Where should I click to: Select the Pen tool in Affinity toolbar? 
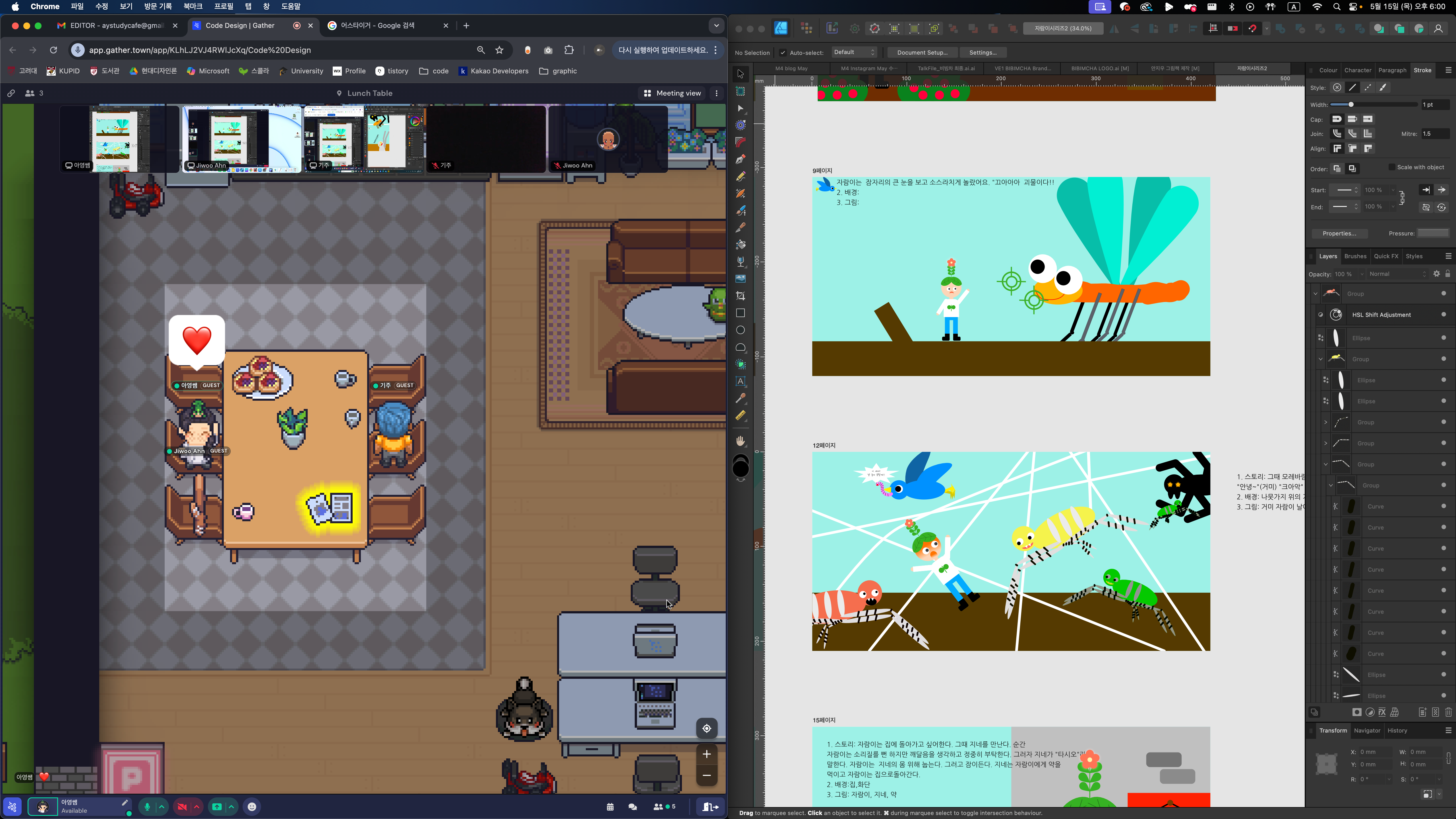(x=740, y=159)
